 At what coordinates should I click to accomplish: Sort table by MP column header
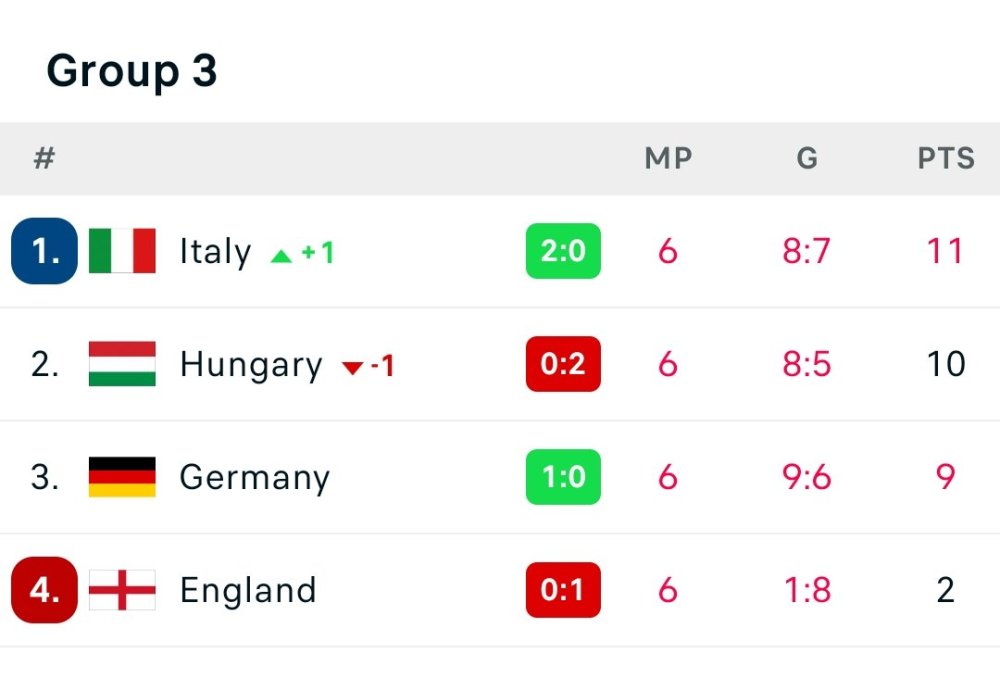(x=668, y=159)
